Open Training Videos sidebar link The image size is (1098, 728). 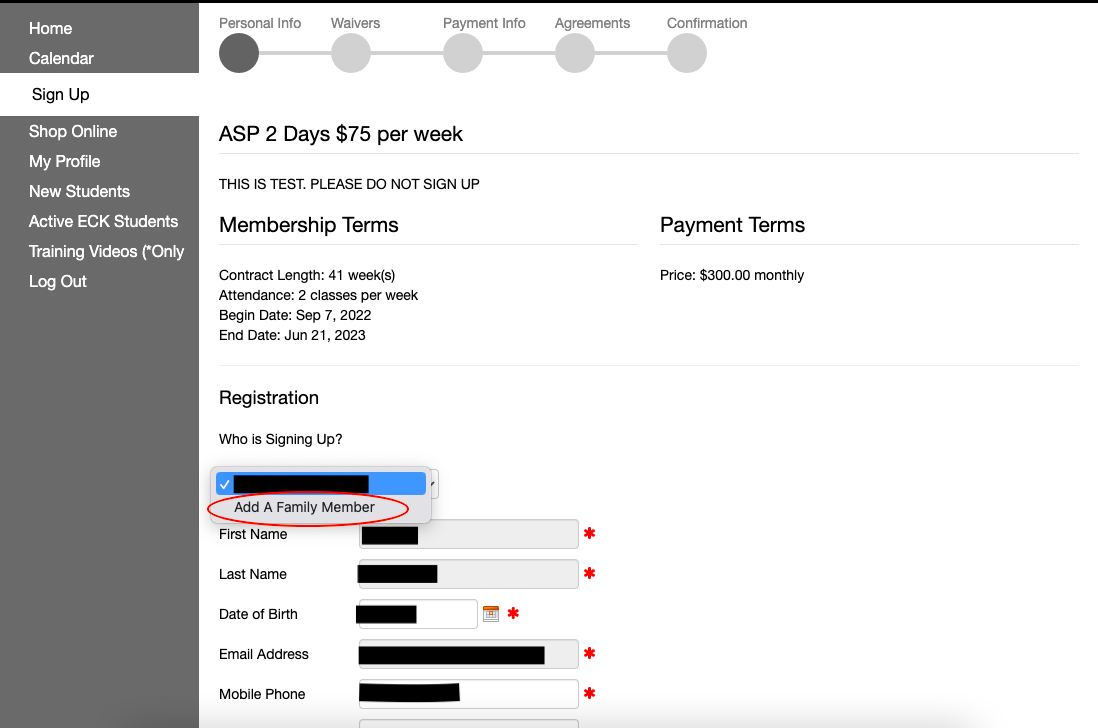(x=106, y=252)
